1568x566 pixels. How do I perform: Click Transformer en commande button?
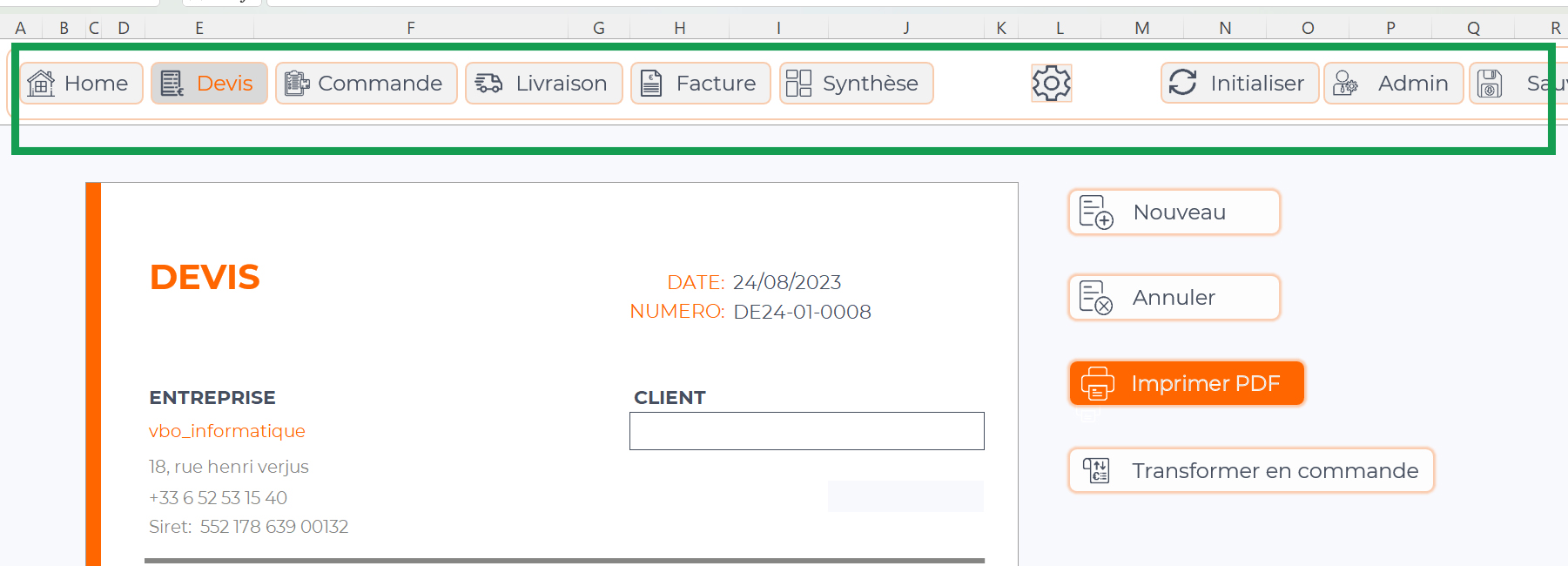tap(1250, 471)
